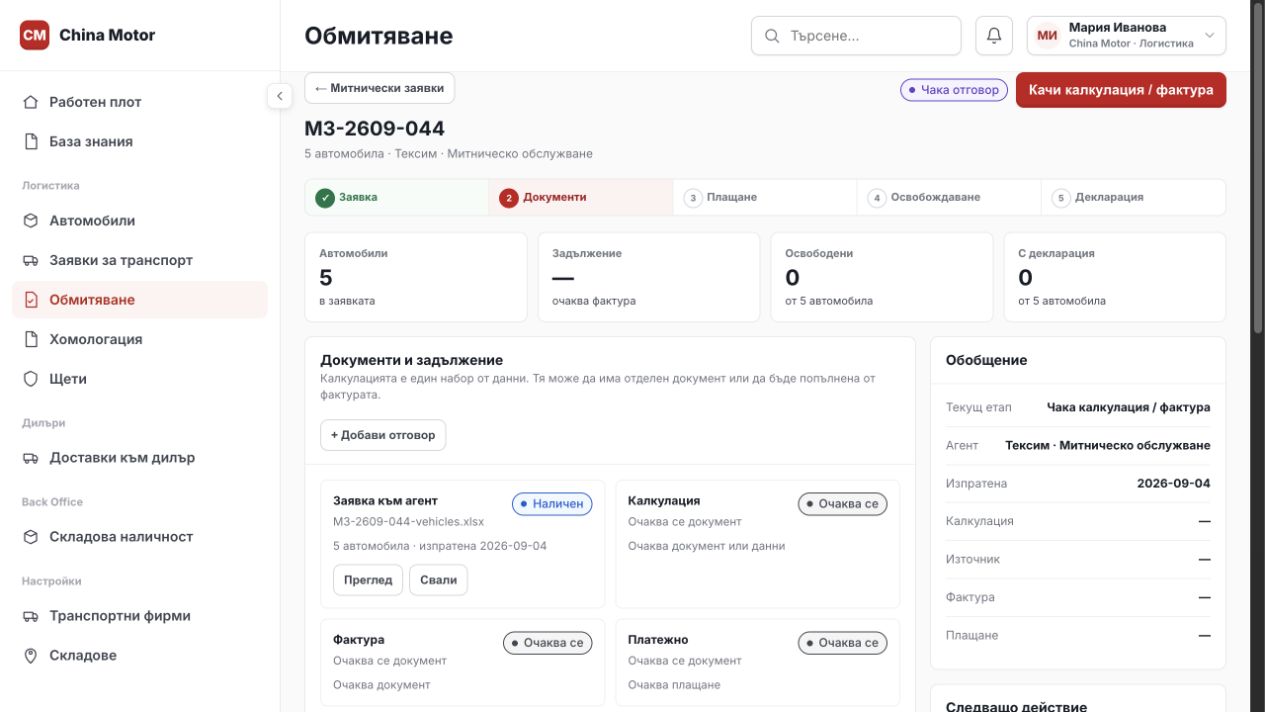This screenshot has height=712, width=1265.
Task: Select the Документи step tab
Action: [x=581, y=198]
